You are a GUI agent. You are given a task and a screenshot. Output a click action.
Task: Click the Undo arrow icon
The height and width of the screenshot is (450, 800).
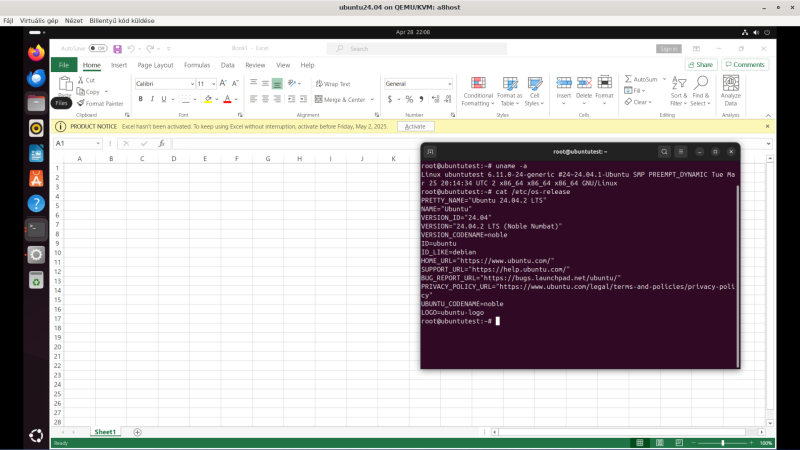[131, 48]
